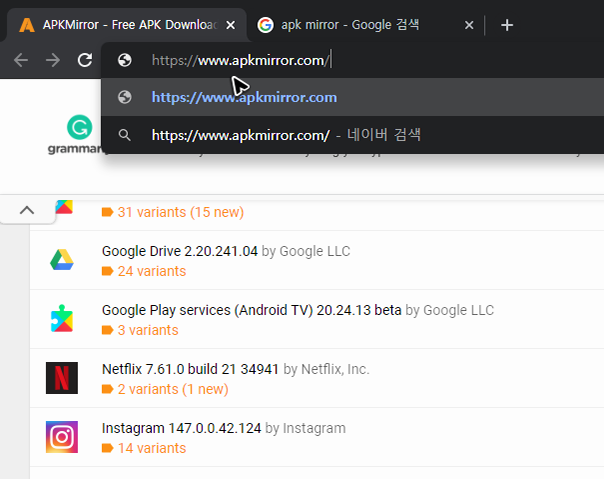
Task: Click the Google favicon on the second tab
Action: (265, 25)
